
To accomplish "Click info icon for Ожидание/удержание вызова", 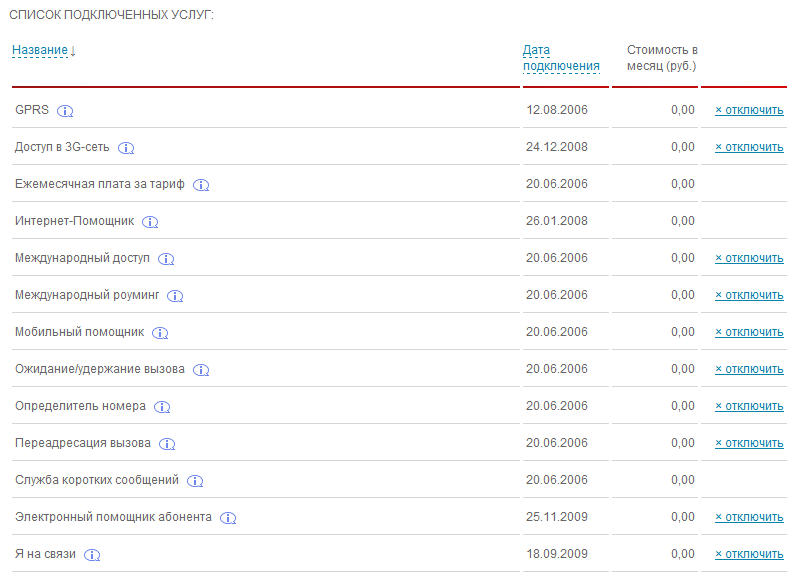I will pyautogui.click(x=201, y=370).
